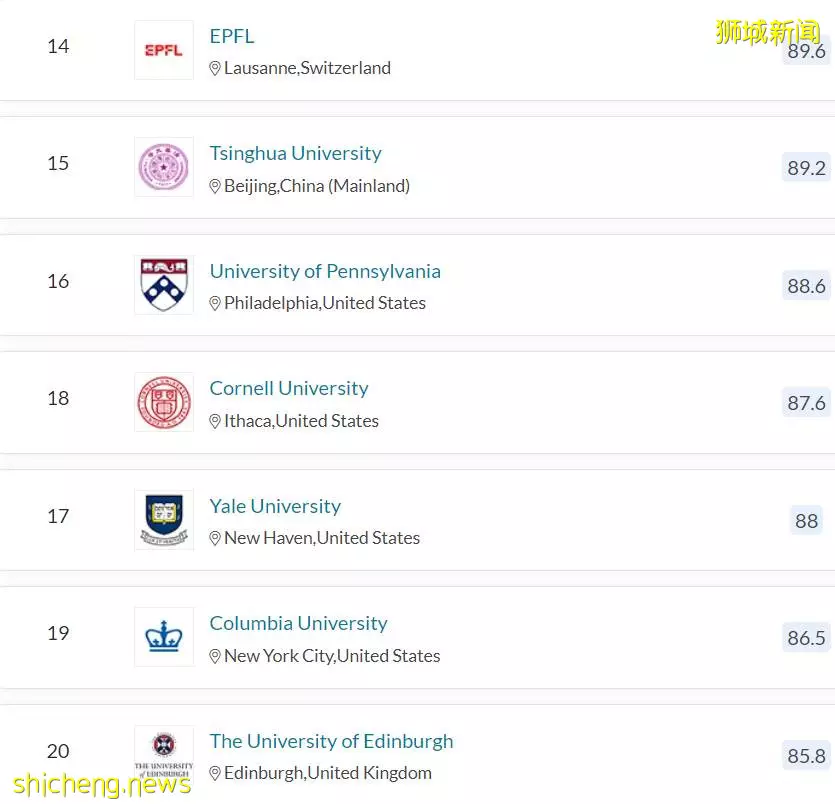Open the Yale University link
This screenshot has height=804, width=835.
[275, 506]
